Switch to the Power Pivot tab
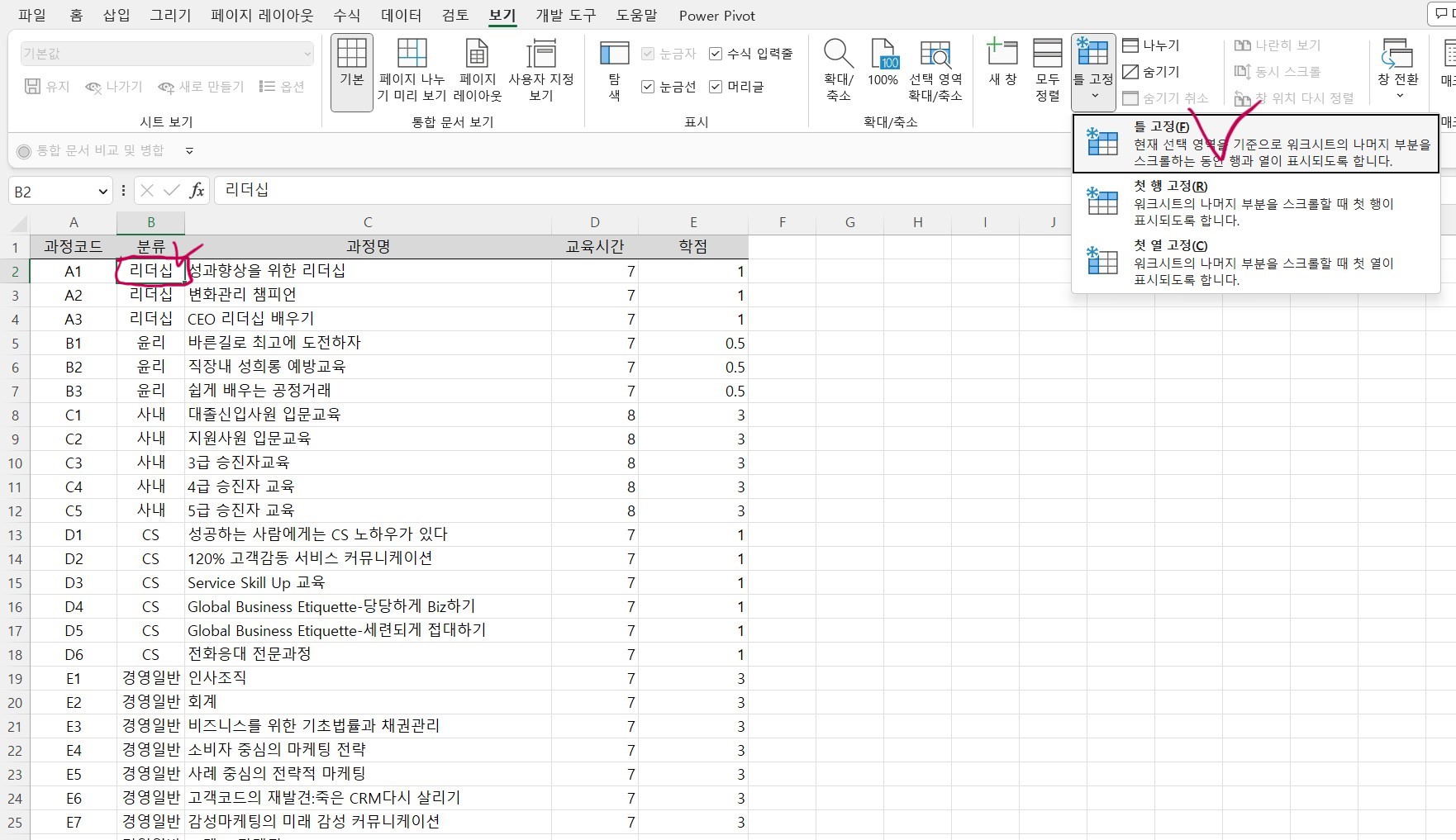 pyautogui.click(x=716, y=15)
